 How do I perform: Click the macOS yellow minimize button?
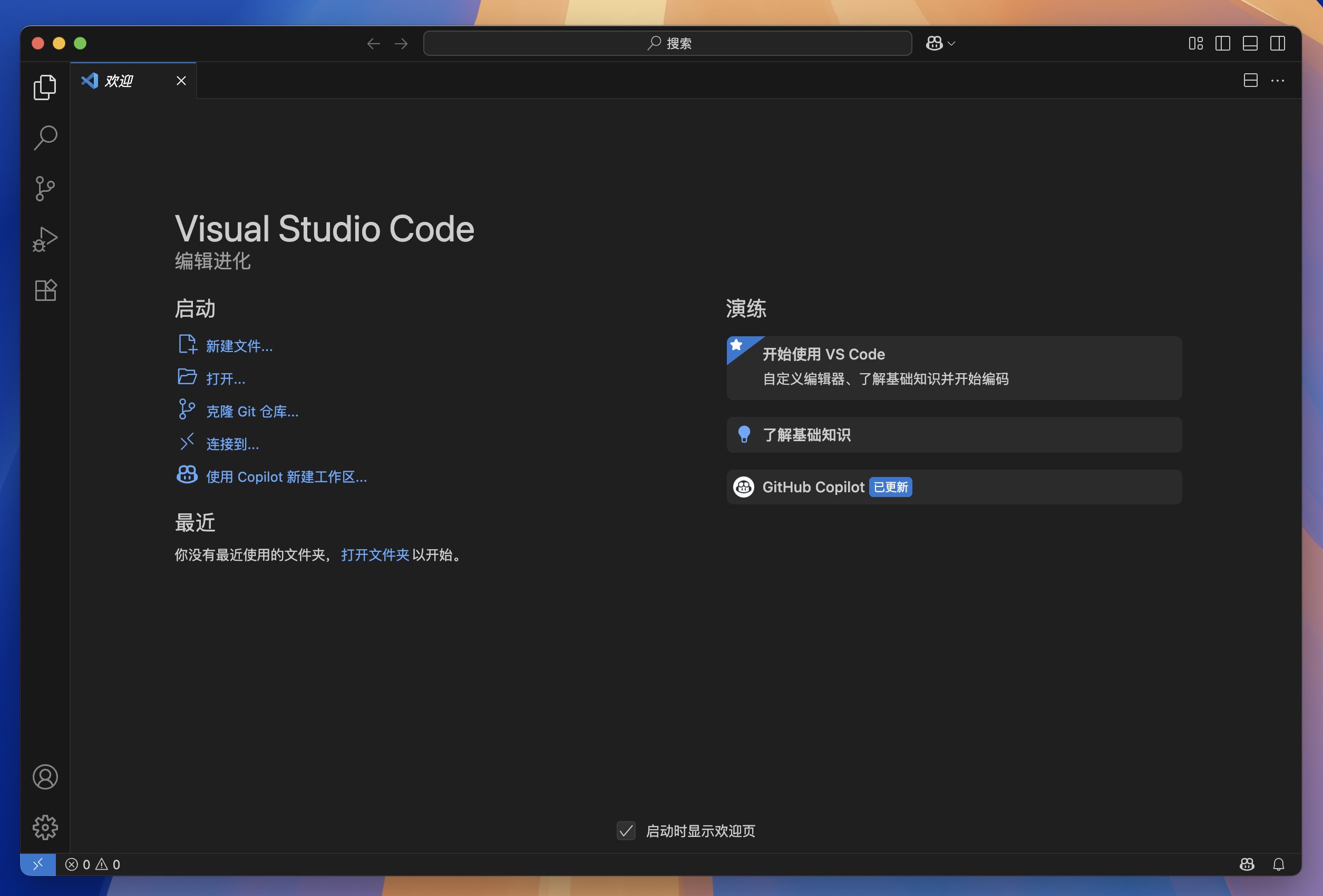[x=59, y=43]
